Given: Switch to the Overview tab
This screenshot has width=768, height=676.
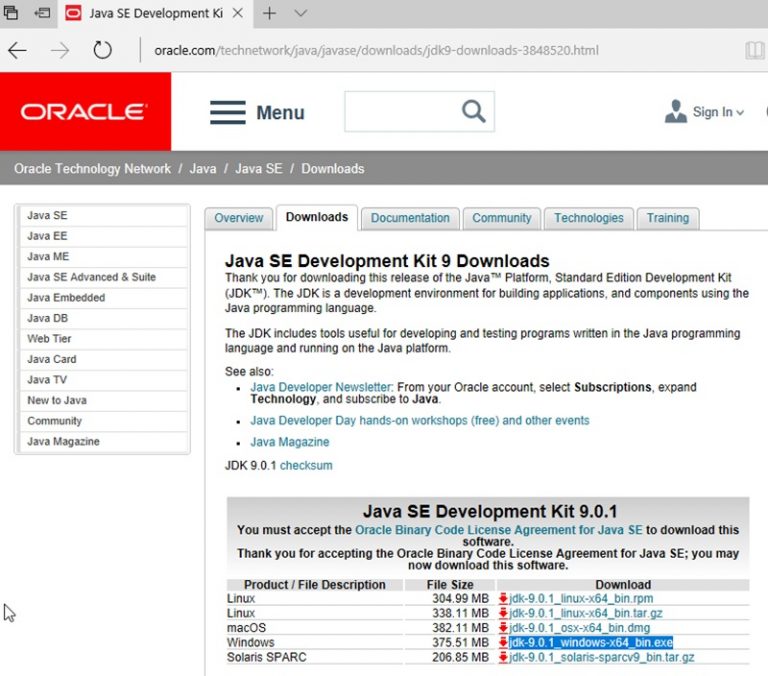Looking at the screenshot, I should pos(238,218).
